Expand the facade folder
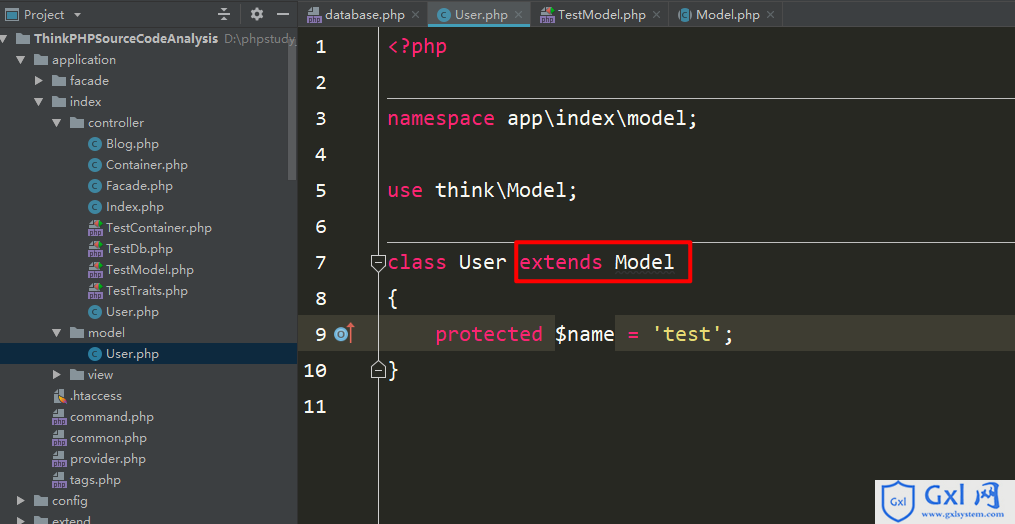Viewport: 1015px width, 524px height. [x=39, y=81]
